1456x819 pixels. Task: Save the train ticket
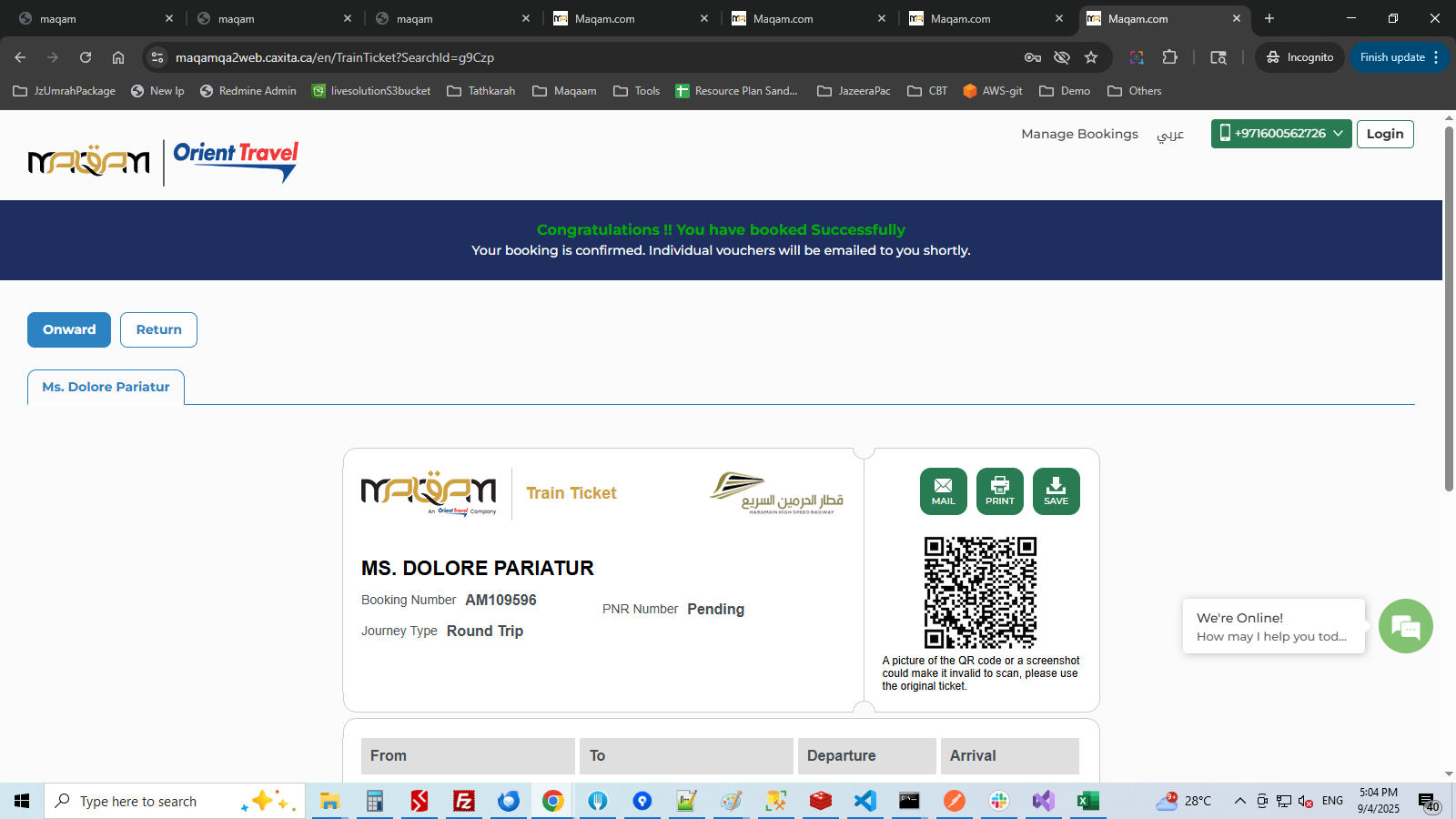pos(1056,491)
